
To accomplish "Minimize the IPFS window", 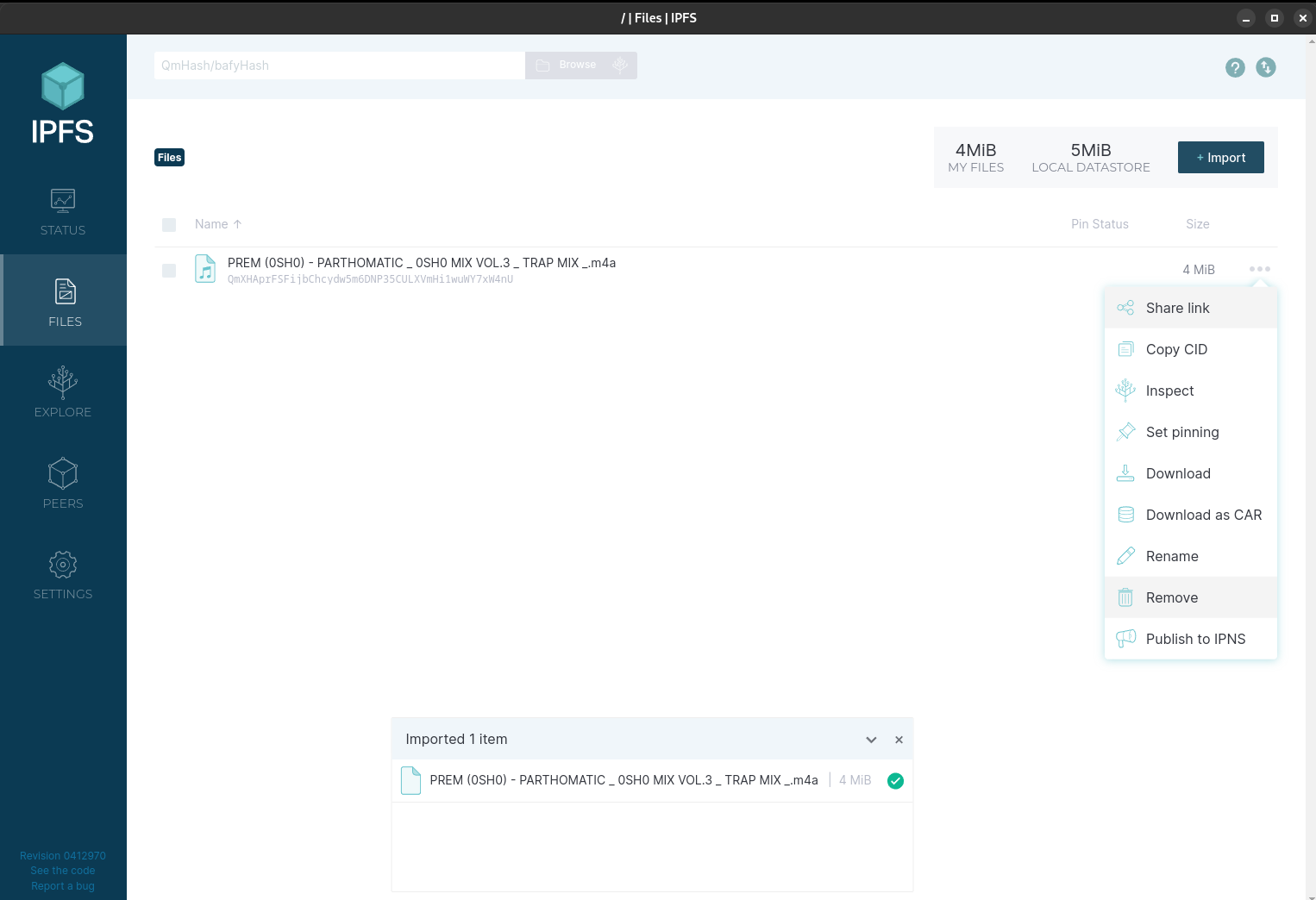I will (x=1245, y=18).
